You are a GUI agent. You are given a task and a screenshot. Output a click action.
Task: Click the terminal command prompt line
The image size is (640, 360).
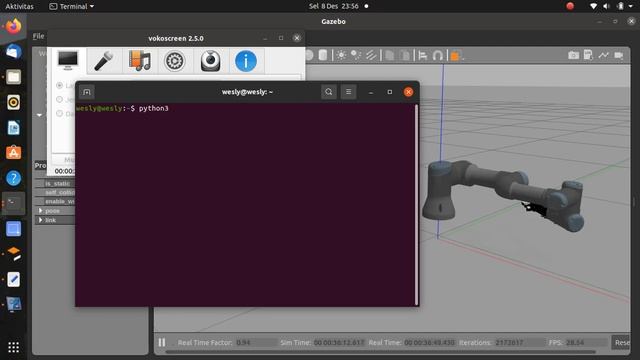click(122, 108)
